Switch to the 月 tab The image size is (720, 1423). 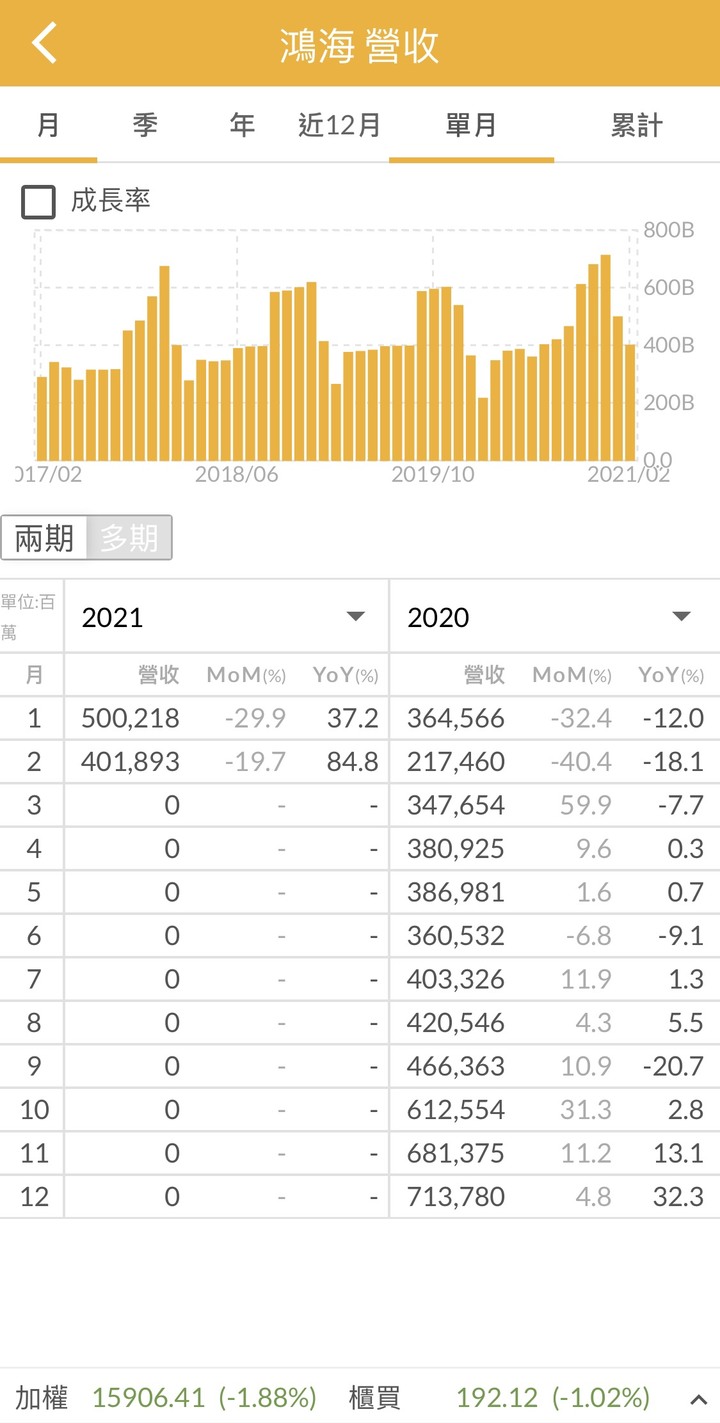point(48,125)
